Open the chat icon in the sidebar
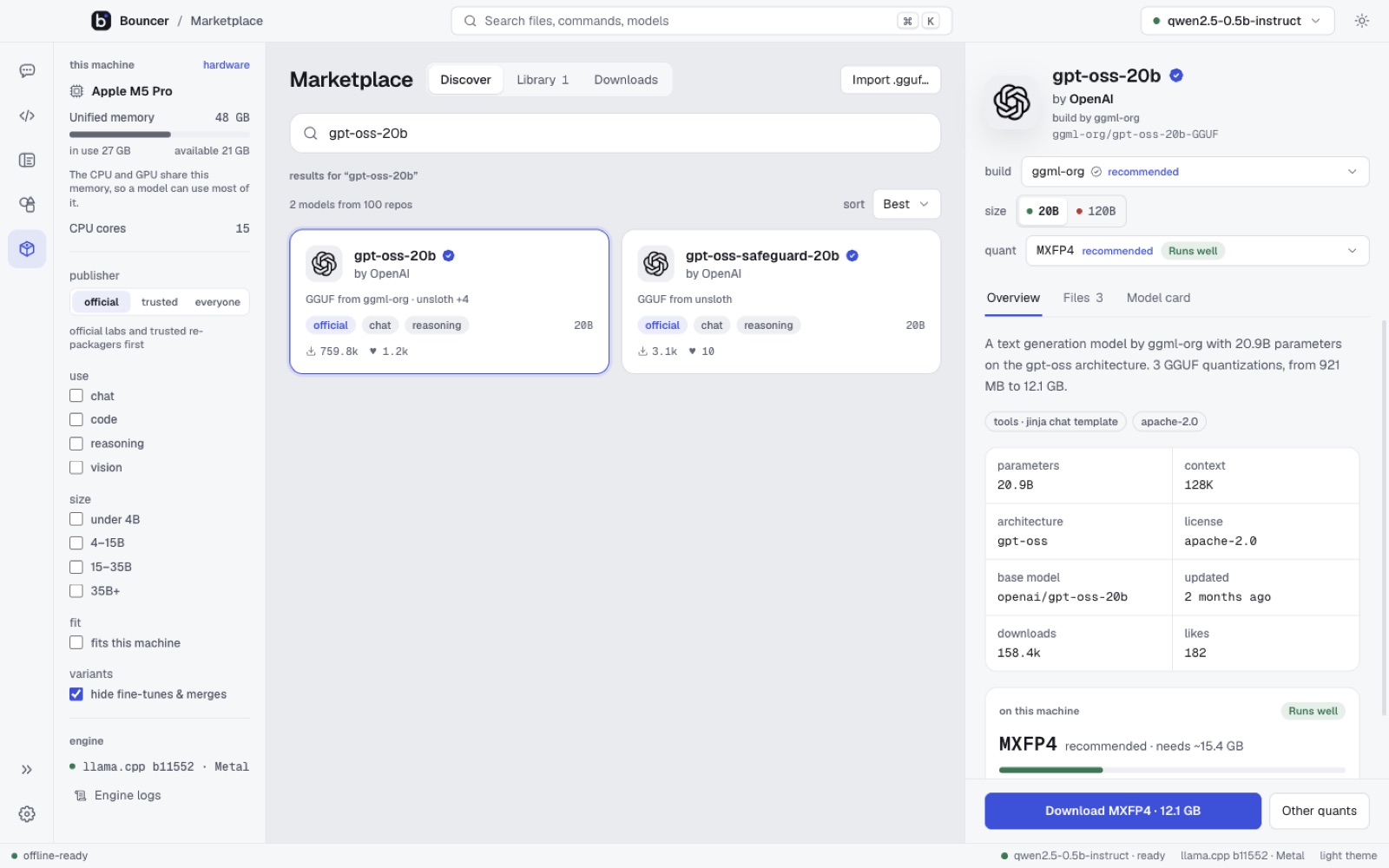Image resolution: width=1389 pixels, height=868 pixels. (x=27, y=71)
